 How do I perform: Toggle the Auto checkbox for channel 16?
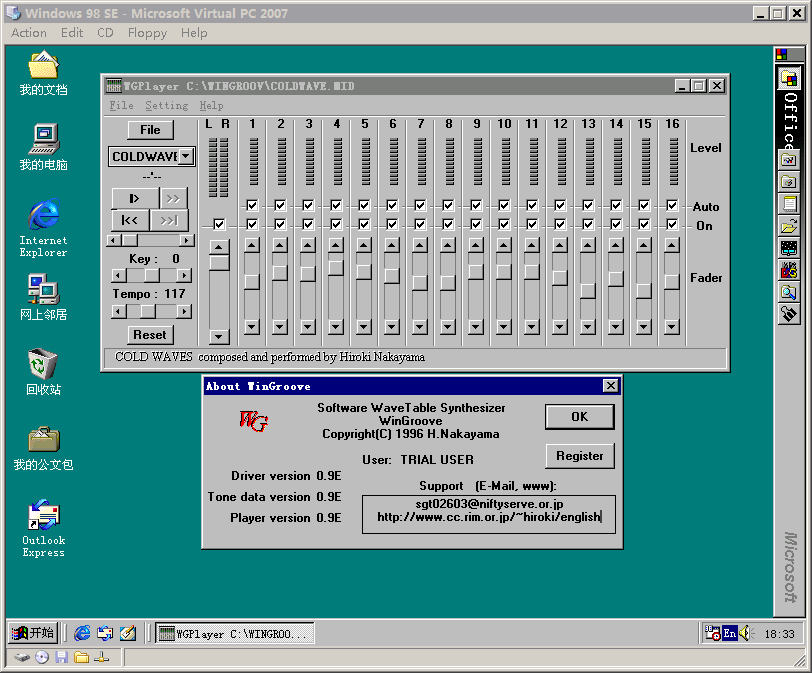click(672, 206)
